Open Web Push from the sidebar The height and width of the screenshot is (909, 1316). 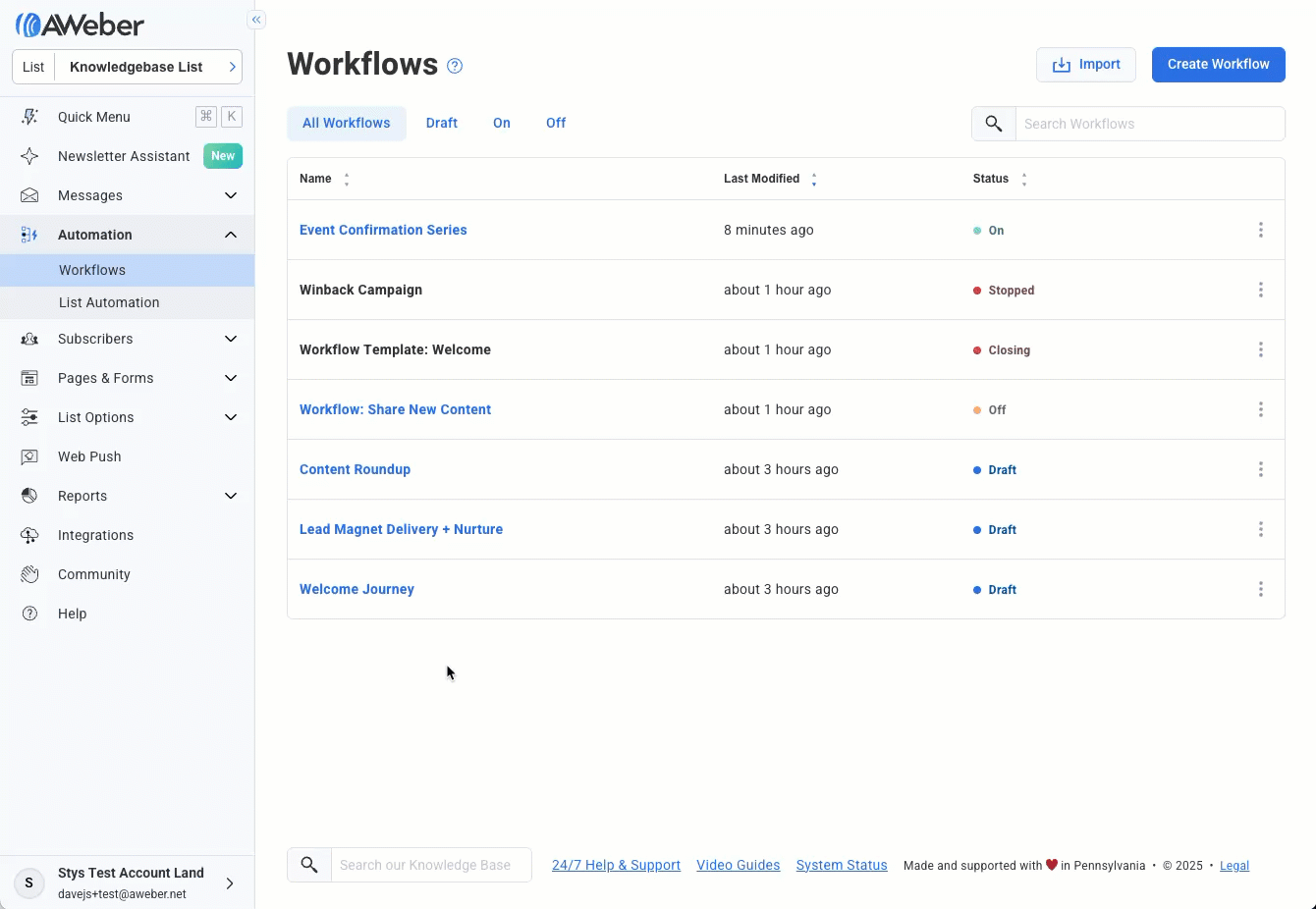[x=89, y=456]
